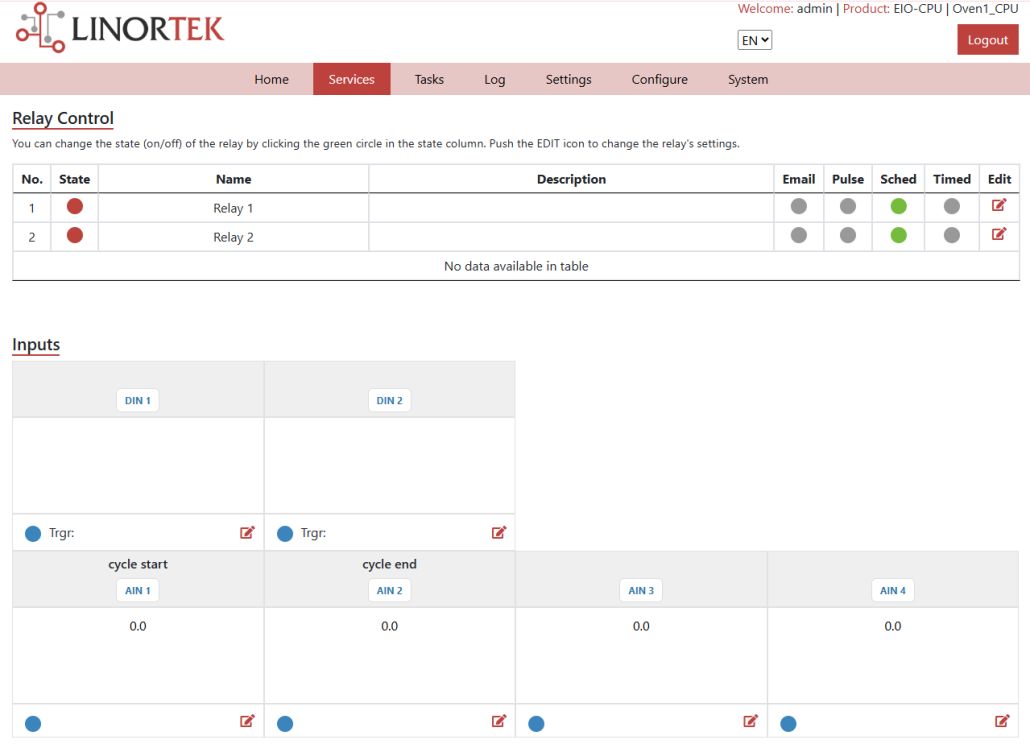Select the Services tab

351,79
